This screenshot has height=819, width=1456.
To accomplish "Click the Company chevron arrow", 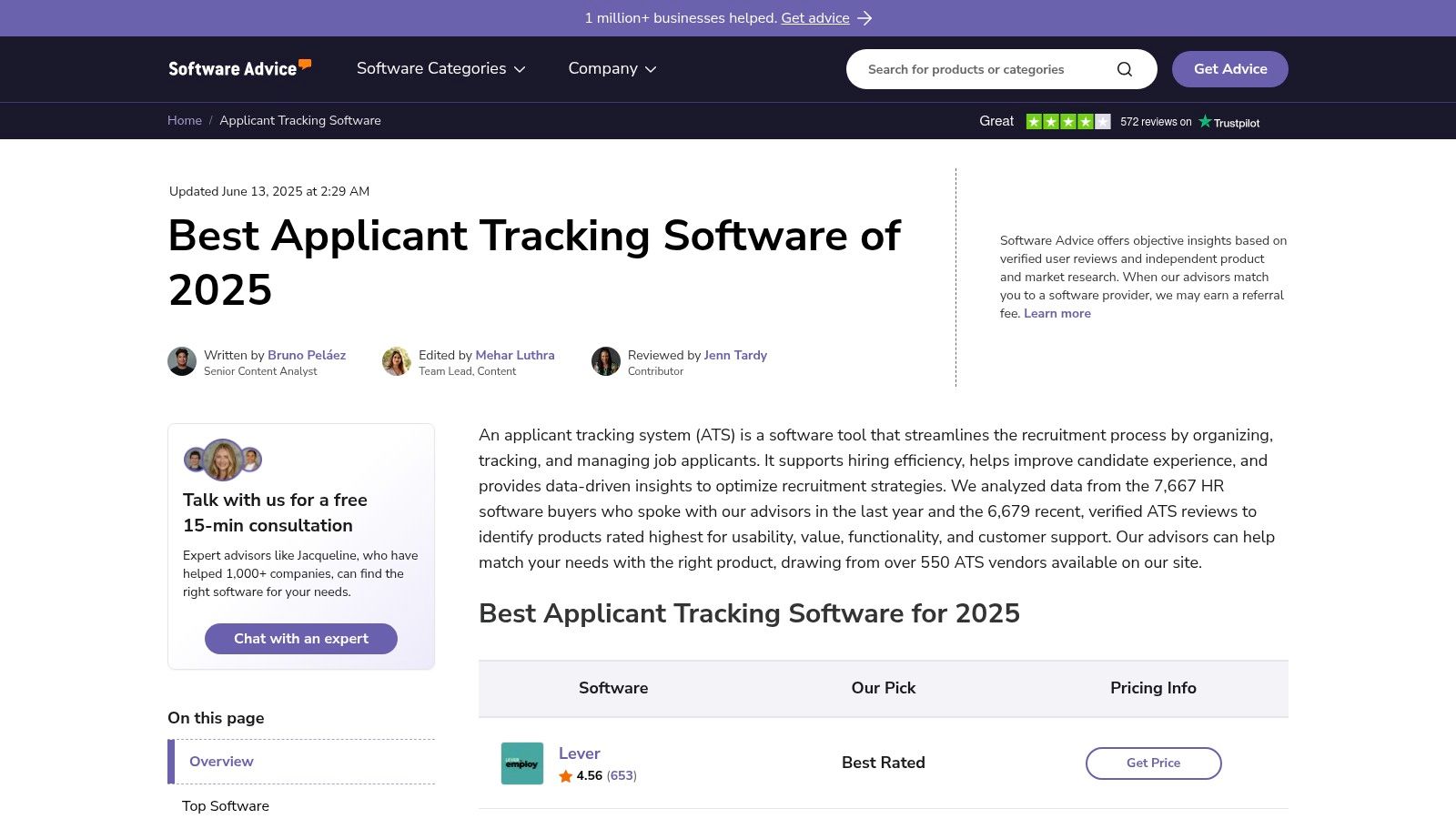I will coord(651,69).
